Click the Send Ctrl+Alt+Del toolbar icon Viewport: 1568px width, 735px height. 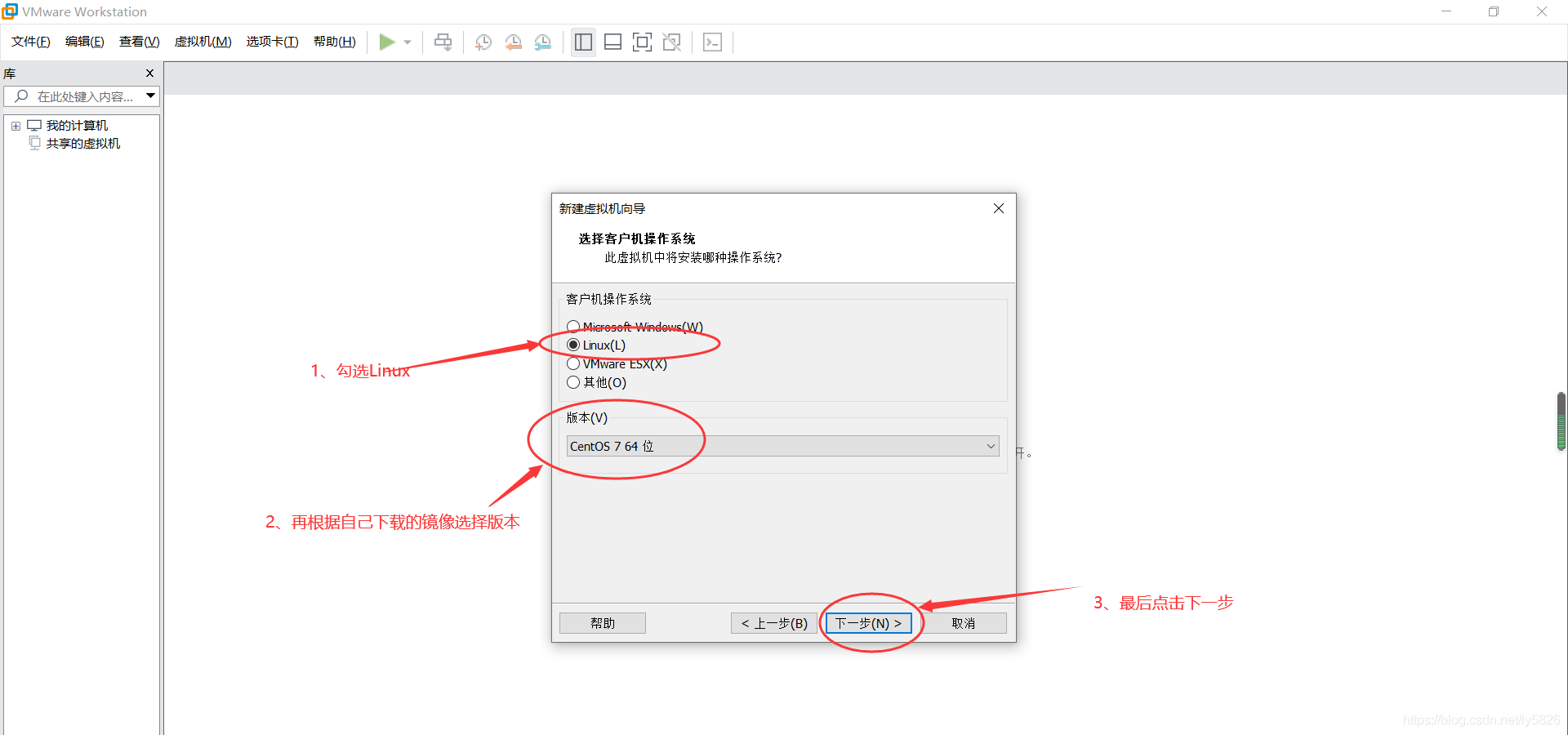pyautogui.click(x=443, y=42)
